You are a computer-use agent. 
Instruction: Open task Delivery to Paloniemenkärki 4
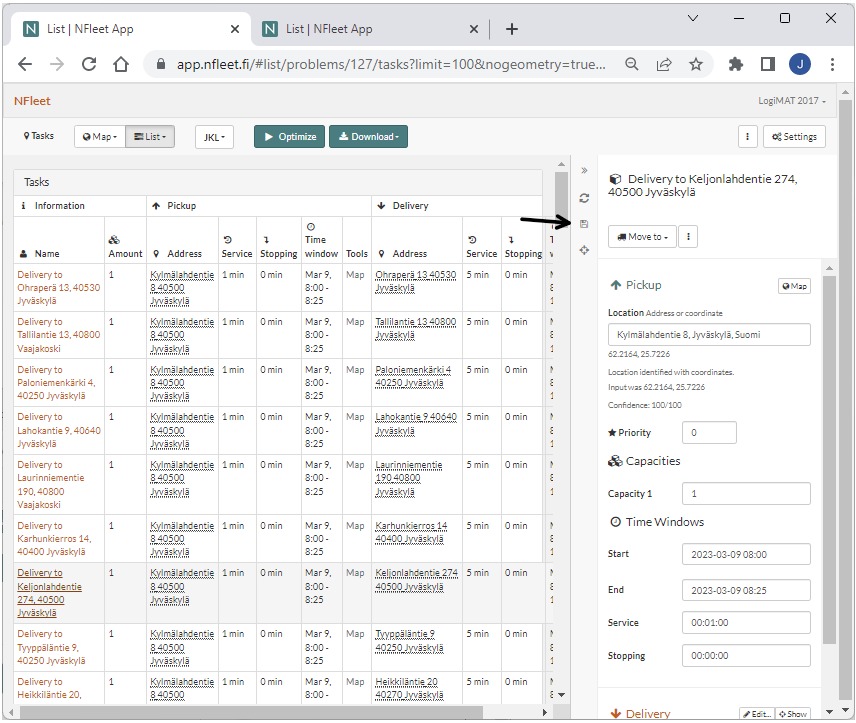(x=56, y=383)
